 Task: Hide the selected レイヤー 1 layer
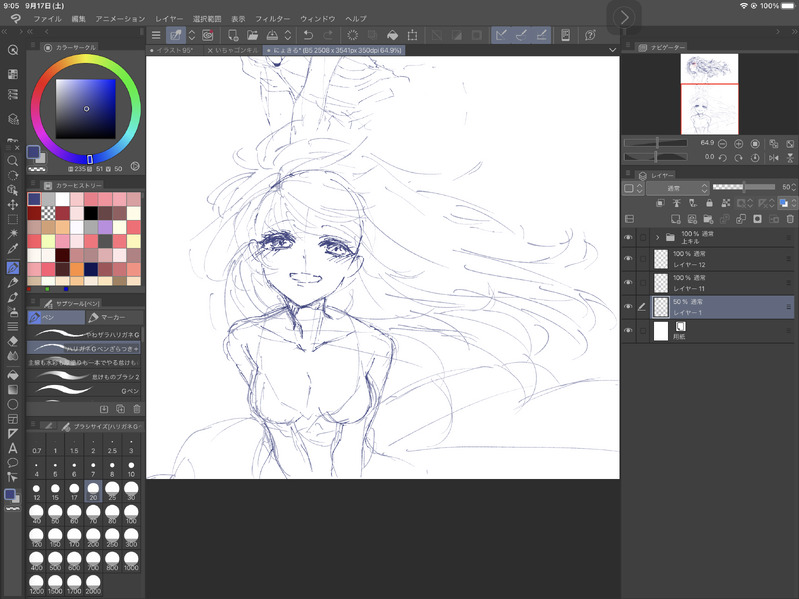[x=628, y=307]
